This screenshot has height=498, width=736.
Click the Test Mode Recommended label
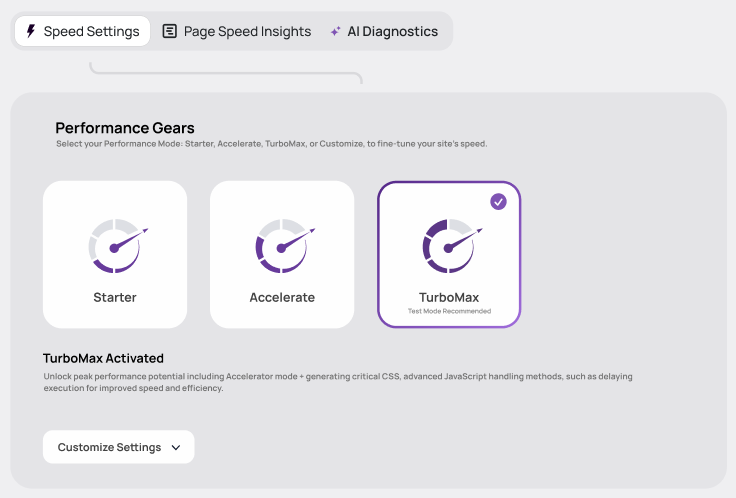(449, 311)
